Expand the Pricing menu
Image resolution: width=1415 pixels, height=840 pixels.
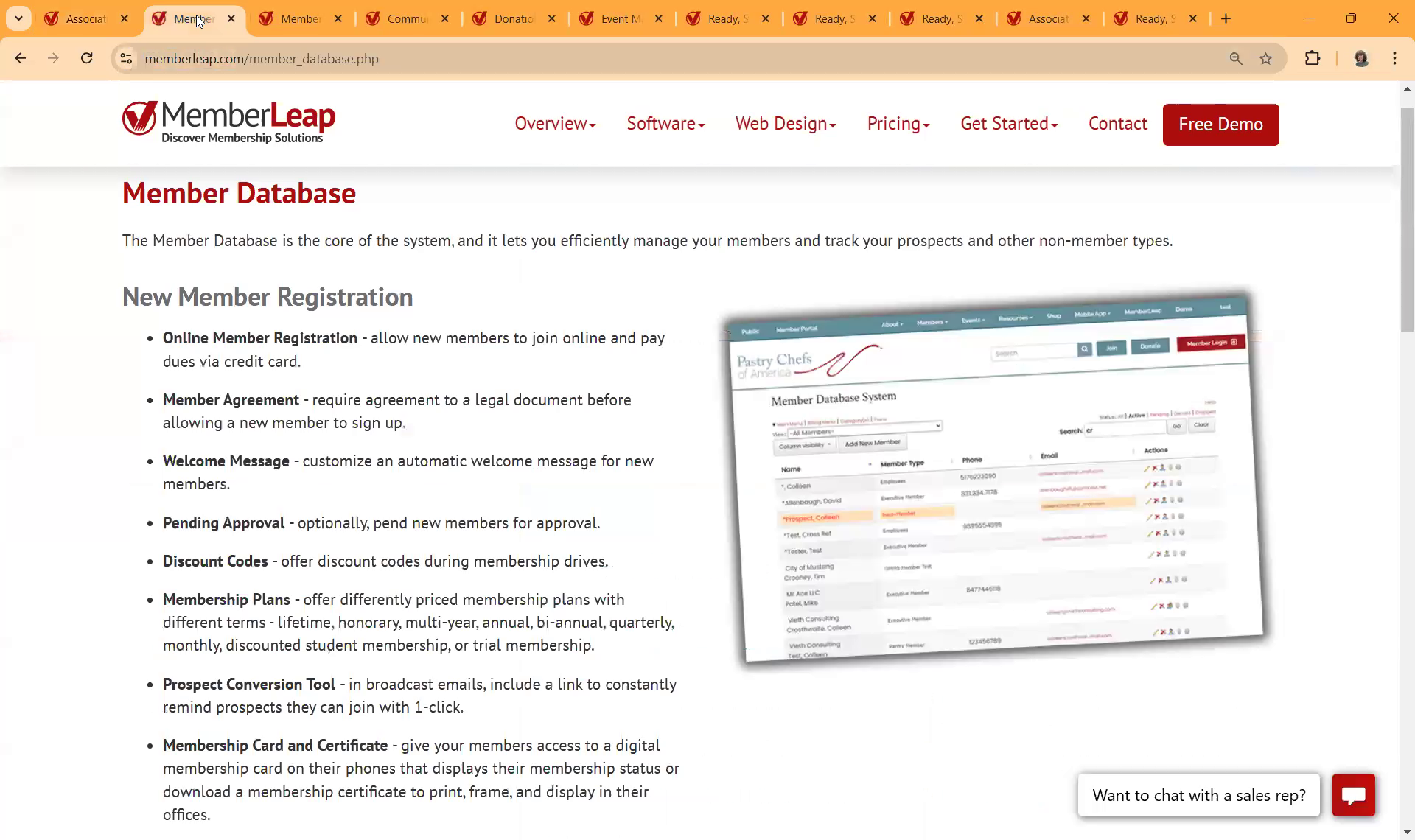(x=898, y=124)
